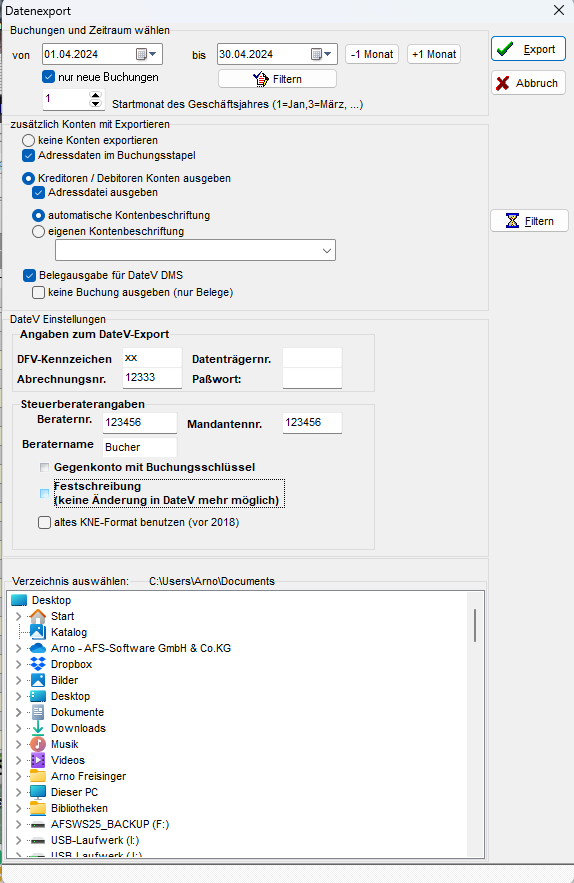Open dropdown arrow of 'von' date field

coord(153,54)
